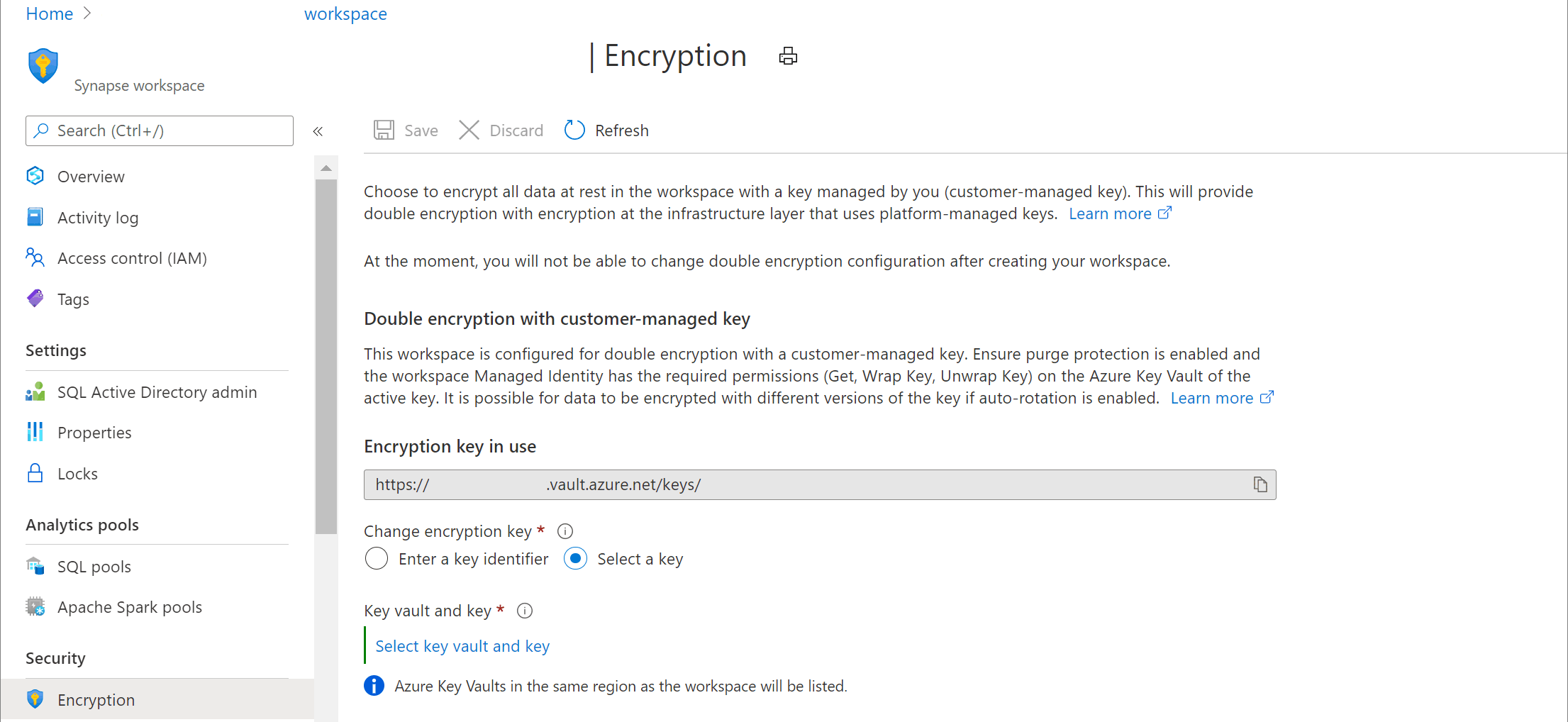Image resolution: width=1568 pixels, height=722 pixels.
Task: Open the Key vault and key info icon
Action: pos(524,611)
